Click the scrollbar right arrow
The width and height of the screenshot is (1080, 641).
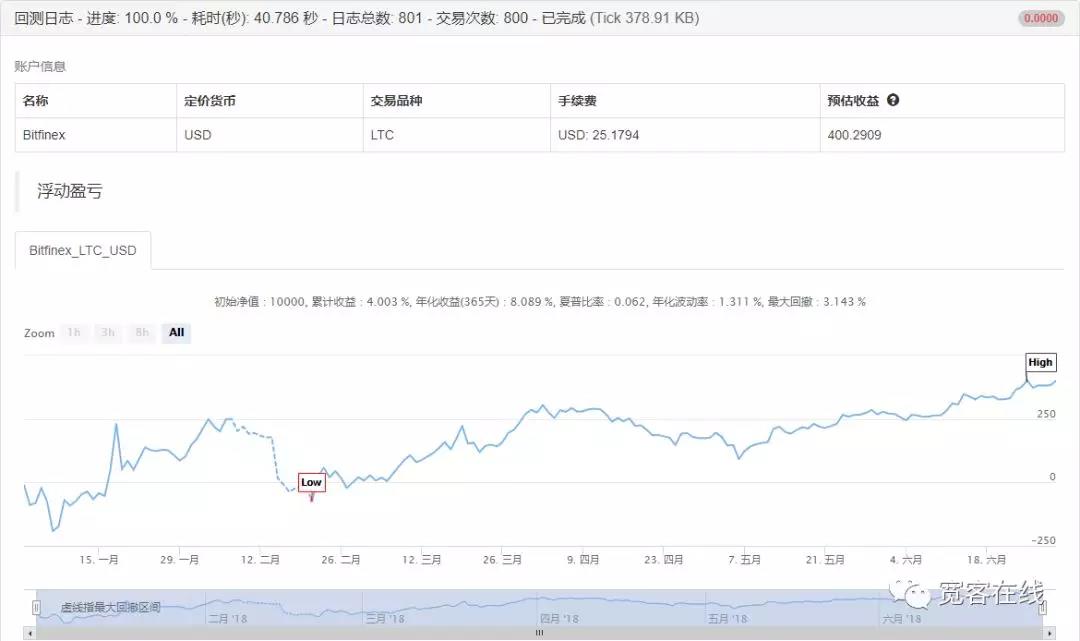(x=1049, y=633)
